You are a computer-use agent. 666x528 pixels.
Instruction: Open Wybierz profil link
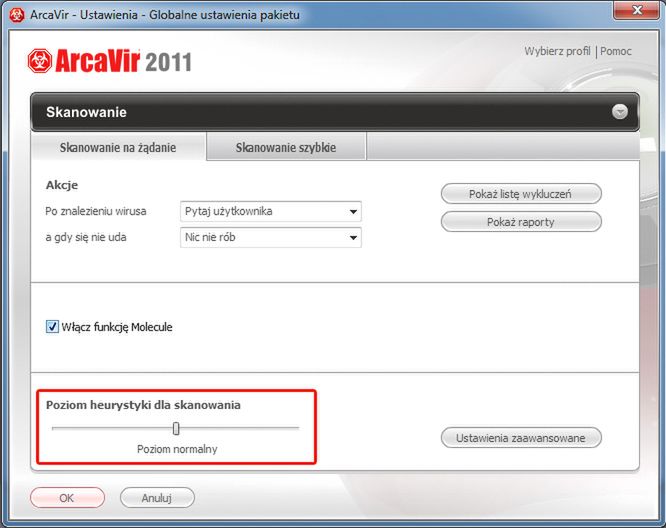click(x=557, y=51)
